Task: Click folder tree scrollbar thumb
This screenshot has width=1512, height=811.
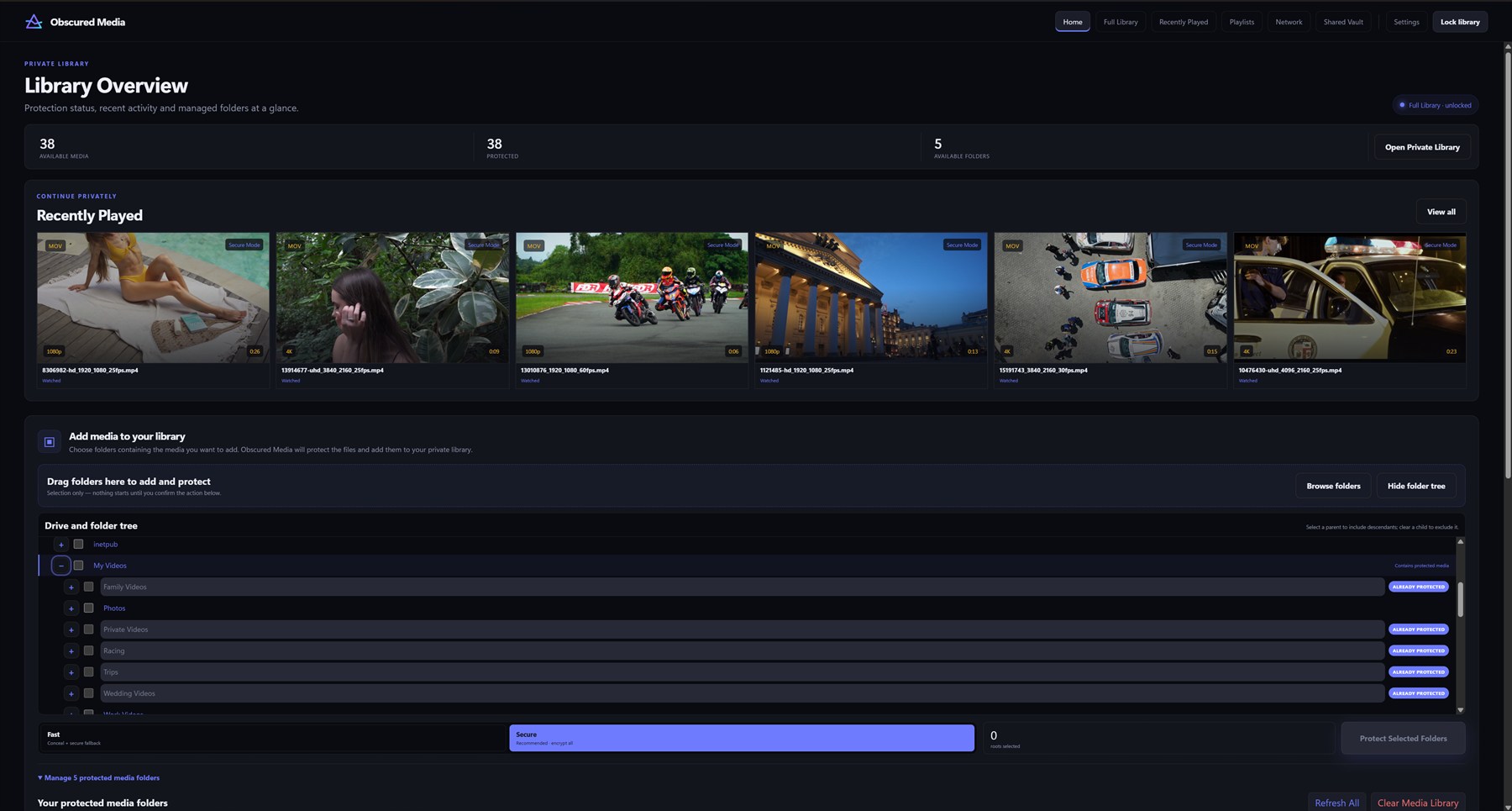Action: (x=1460, y=599)
